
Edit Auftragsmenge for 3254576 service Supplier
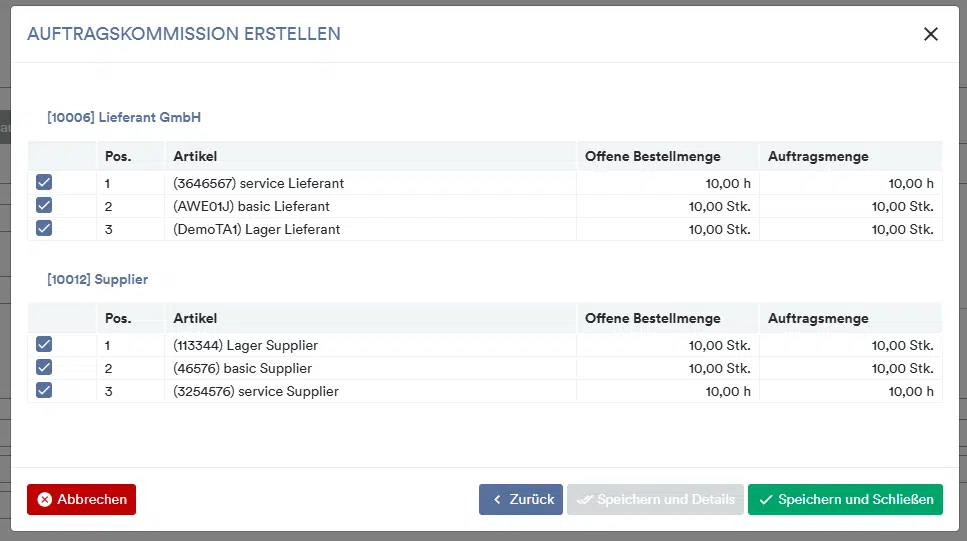pyautogui.click(x=850, y=391)
